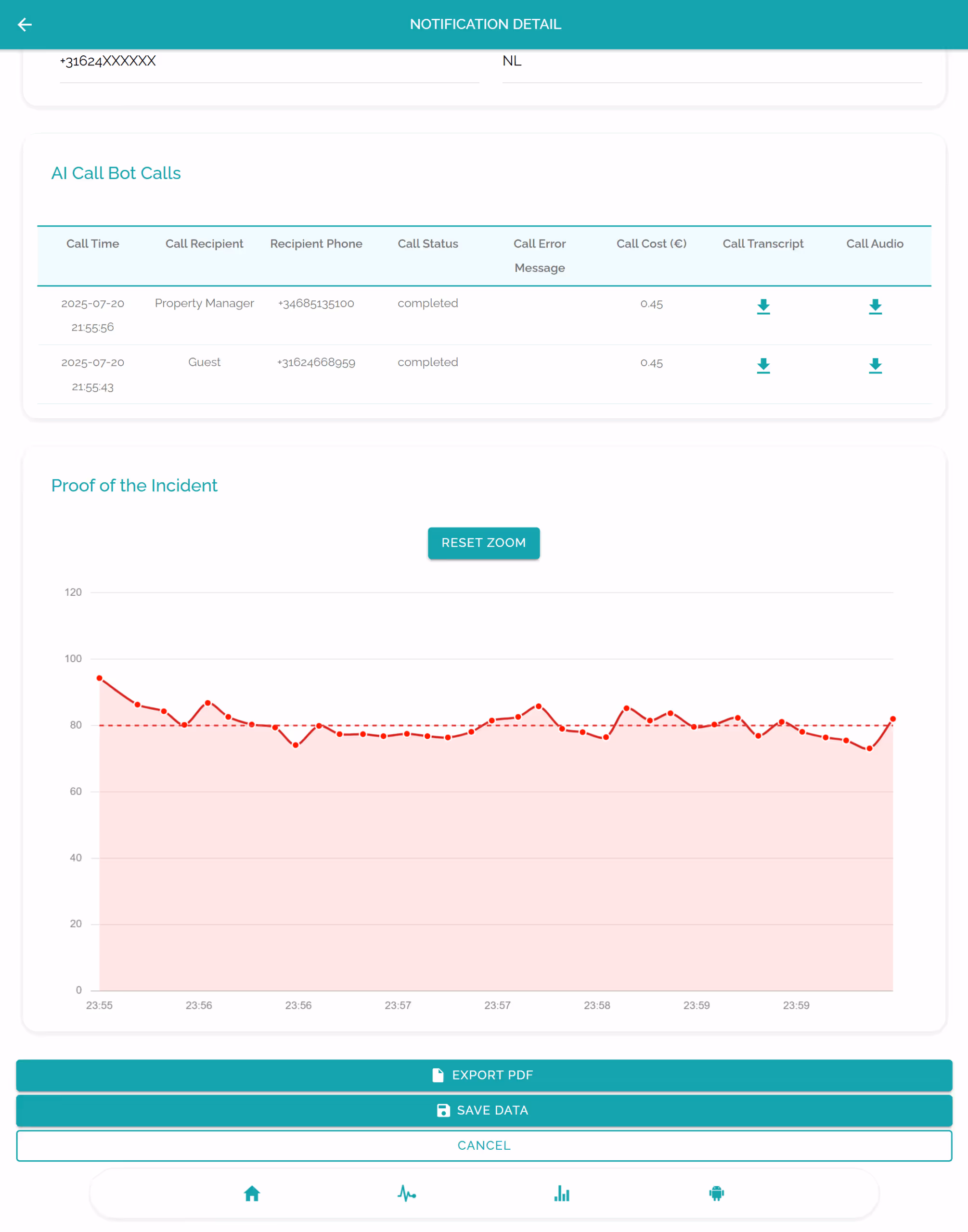968x1232 pixels.
Task: Click the back arrow in header
Action: [25, 25]
